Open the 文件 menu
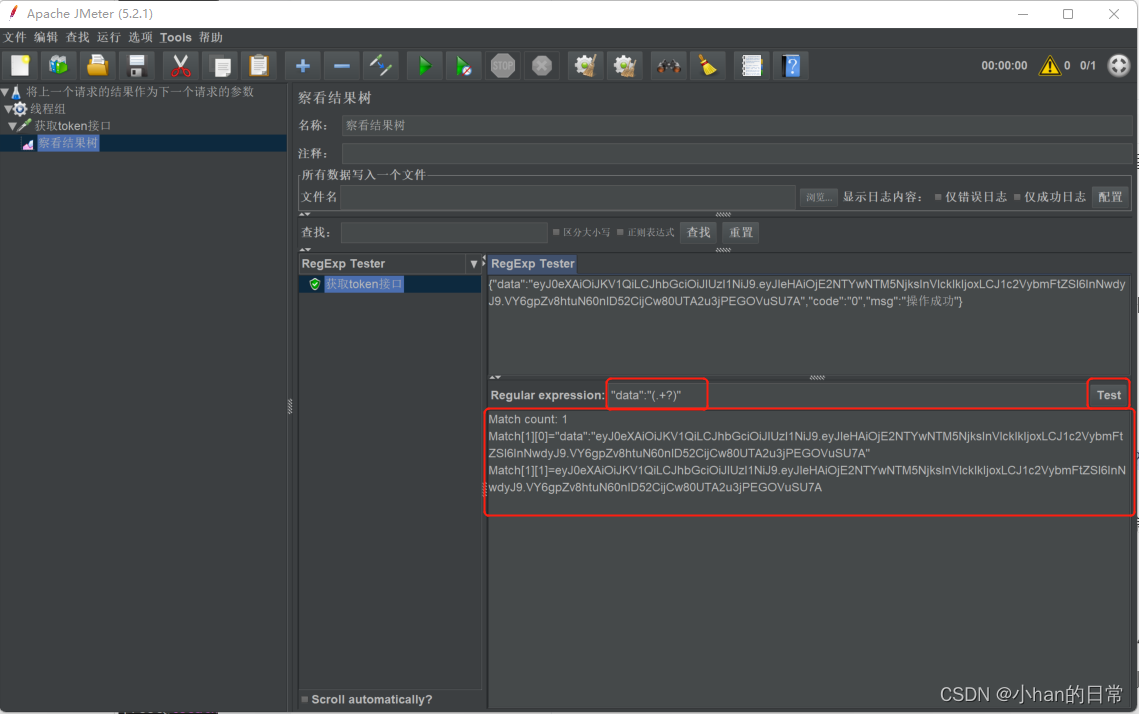Image resolution: width=1139 pixels, height=714 pixels. pos(15,37)
